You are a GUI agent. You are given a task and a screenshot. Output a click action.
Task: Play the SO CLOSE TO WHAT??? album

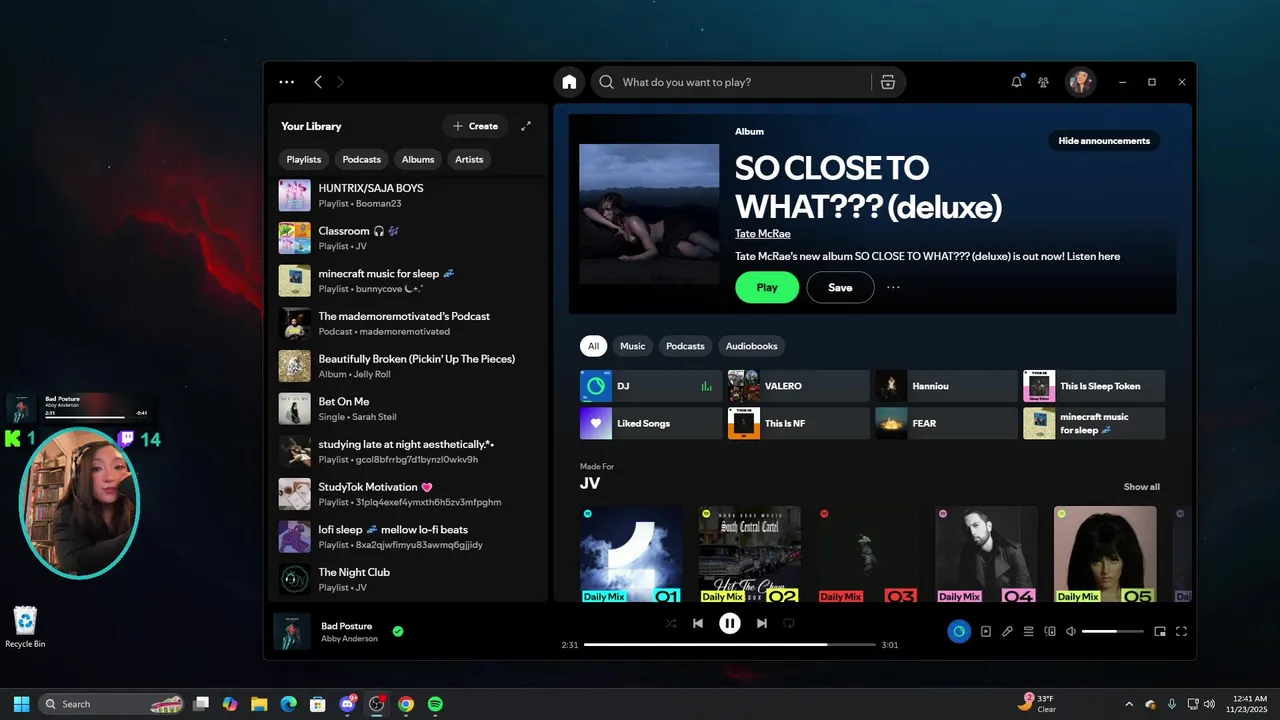pos(767,287)
